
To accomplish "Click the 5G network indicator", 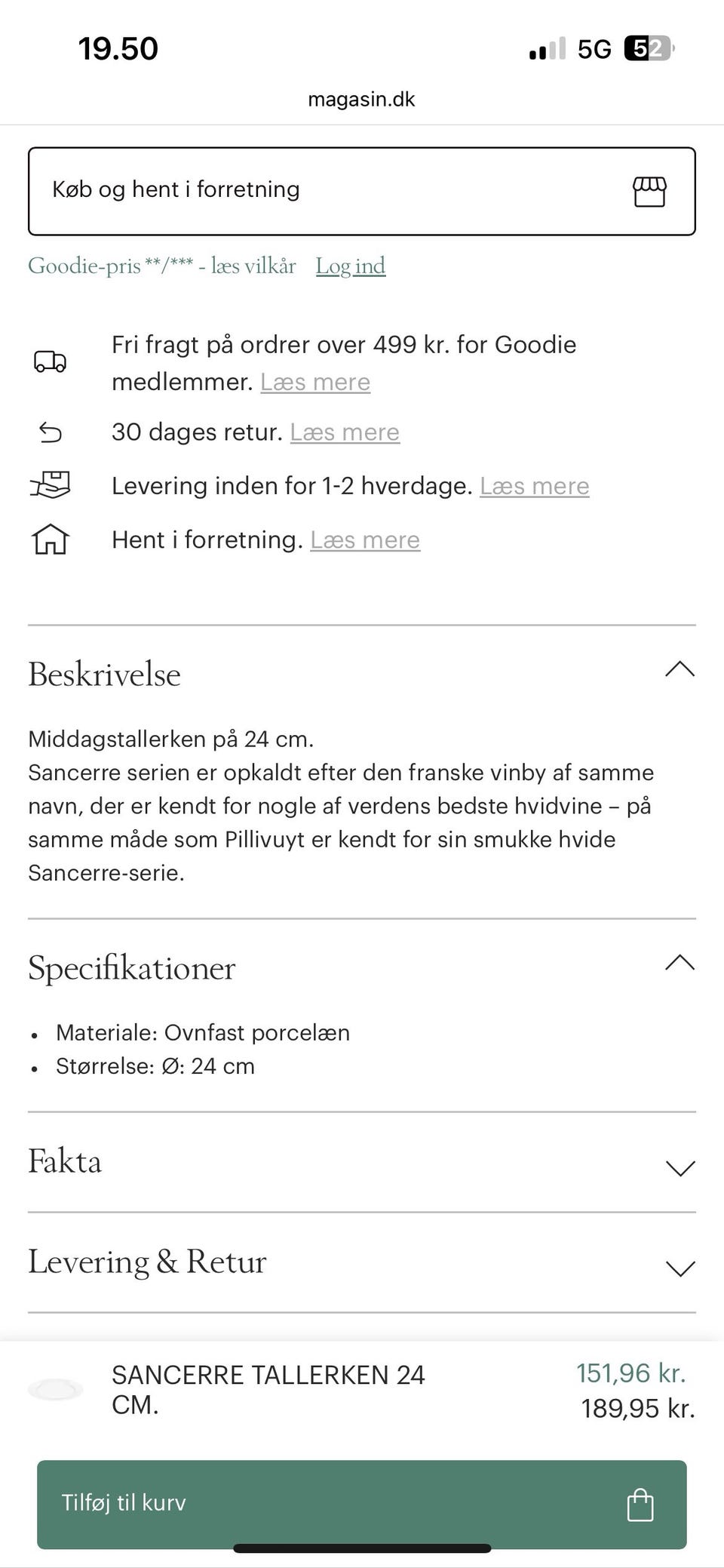I will [x=596, y=48].
